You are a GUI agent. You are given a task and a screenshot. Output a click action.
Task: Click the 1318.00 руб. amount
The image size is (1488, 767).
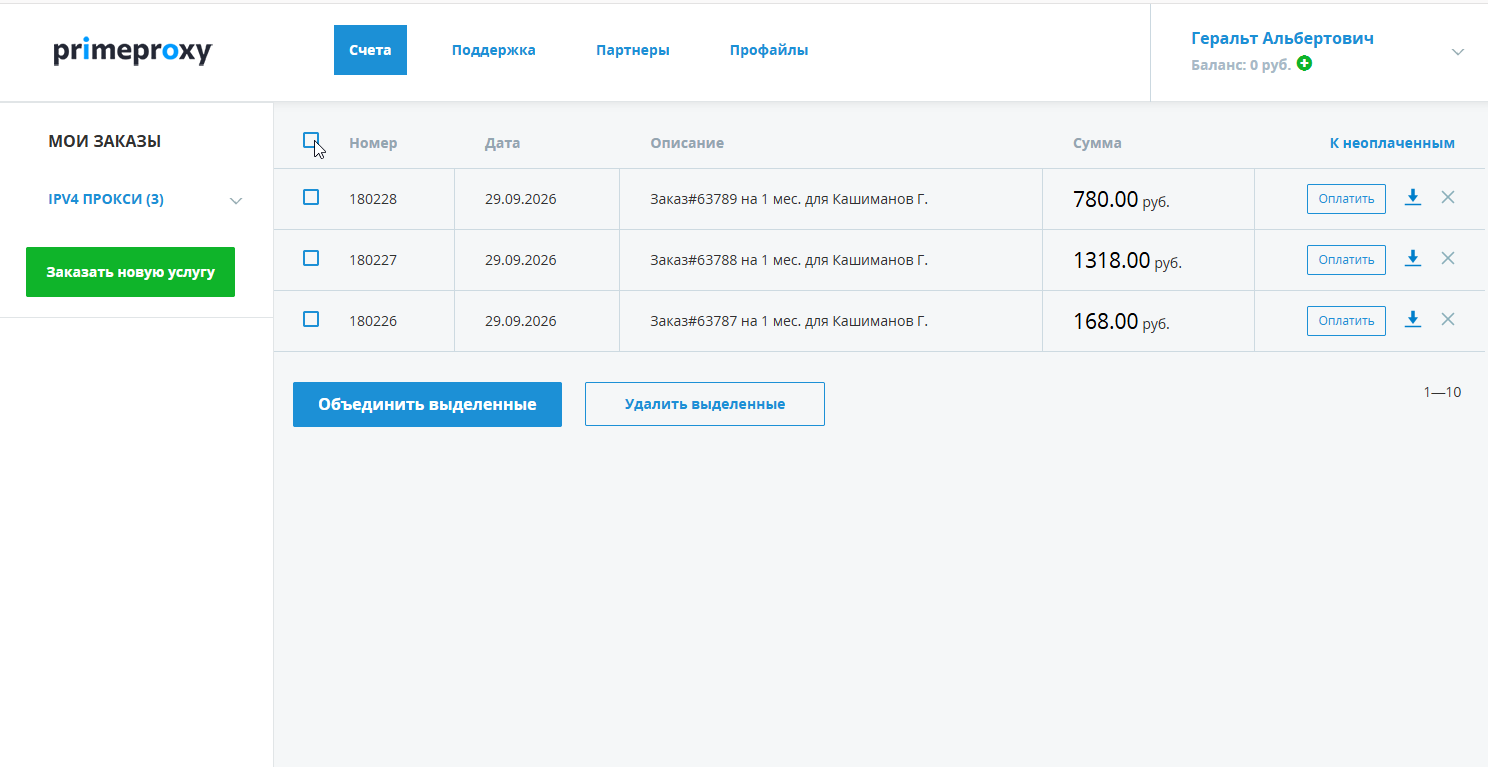coord(1127,261)
